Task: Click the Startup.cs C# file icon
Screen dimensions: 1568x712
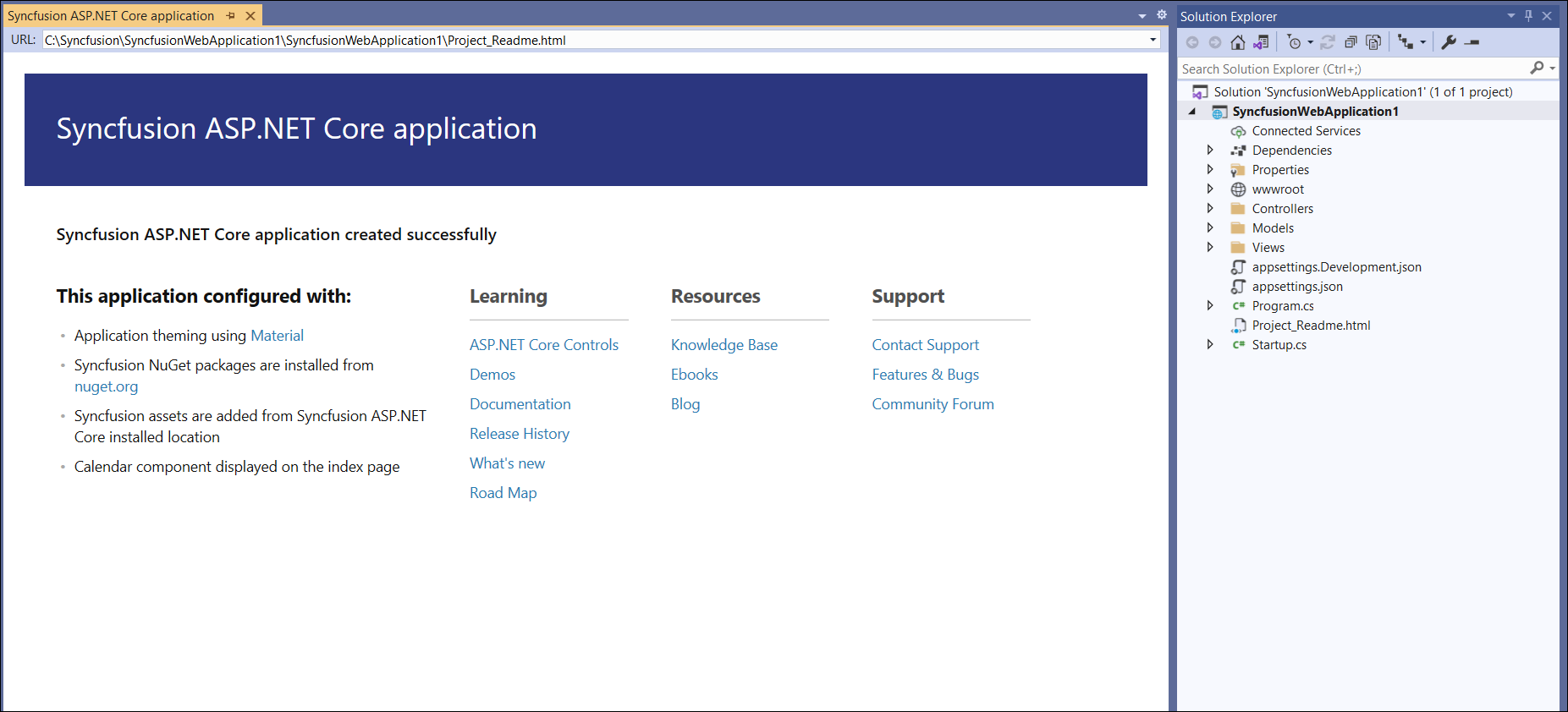Action: [1238, 345]
